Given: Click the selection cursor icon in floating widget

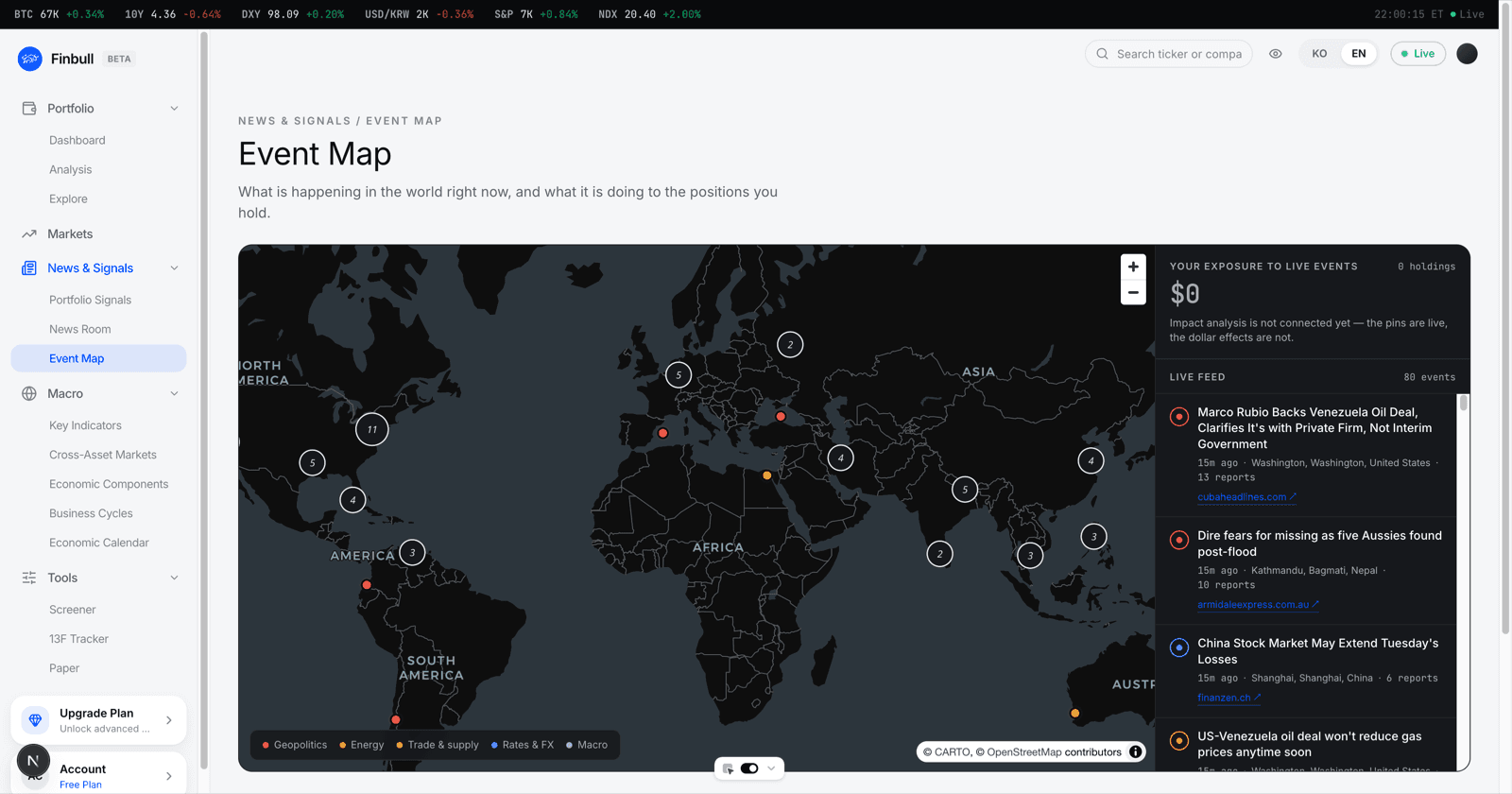Looking at the screenshot, I should click(729, 768).
